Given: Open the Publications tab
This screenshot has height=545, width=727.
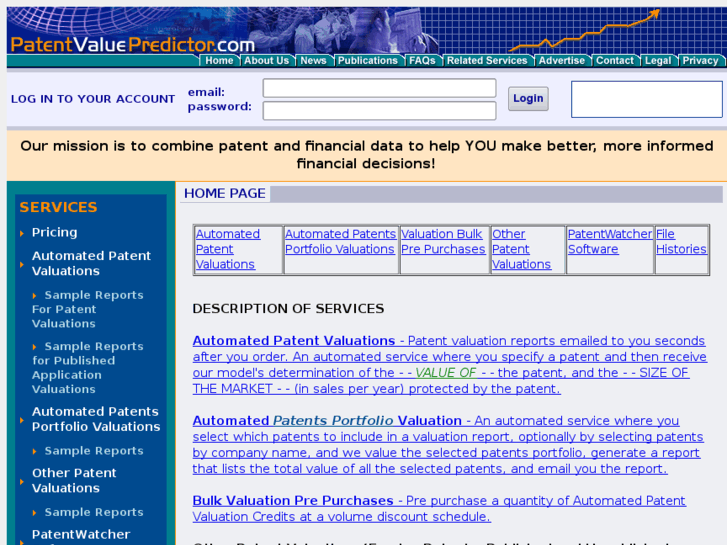Looking at the screenshot, I should tap(368, 61).
